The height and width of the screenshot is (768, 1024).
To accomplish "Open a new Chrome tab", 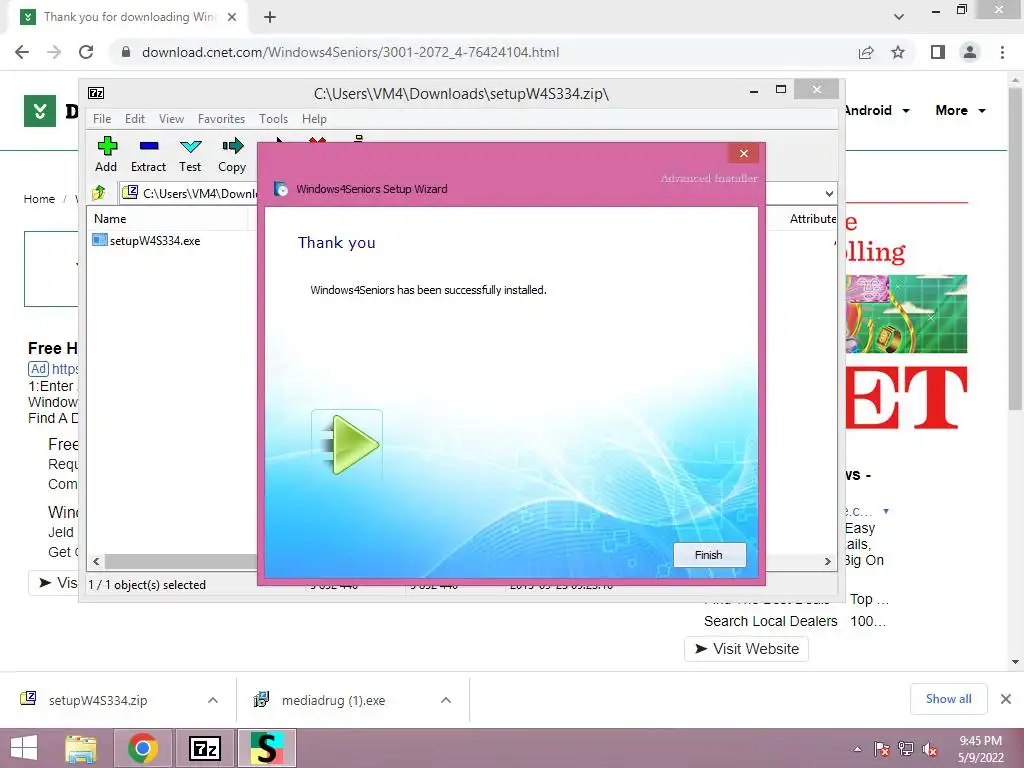I will tap(270, 17).
